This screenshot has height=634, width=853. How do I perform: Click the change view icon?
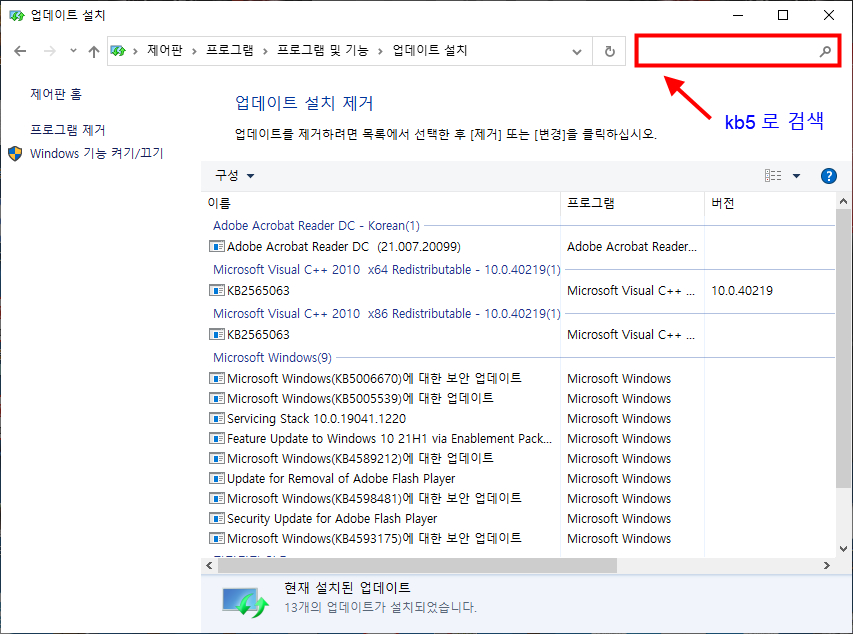(x=773, y=175)
